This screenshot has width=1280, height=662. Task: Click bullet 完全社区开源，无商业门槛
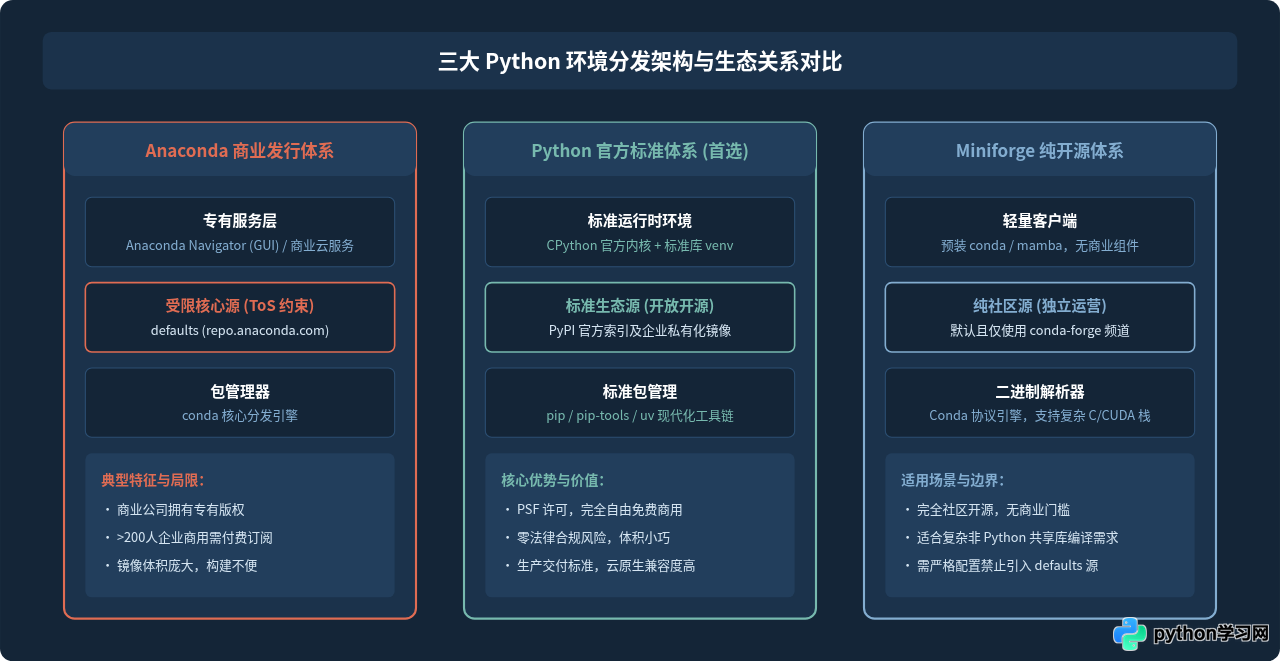tap(994, 510)
